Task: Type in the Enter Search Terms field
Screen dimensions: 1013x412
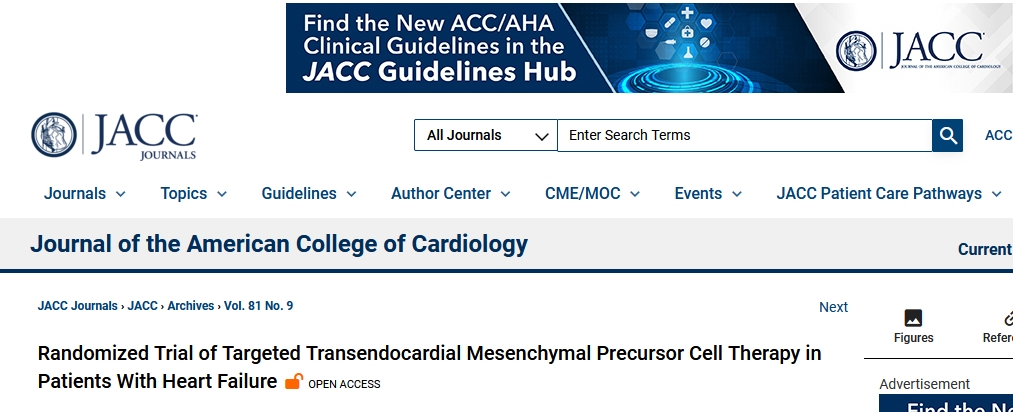Action: tap(744, 135)
